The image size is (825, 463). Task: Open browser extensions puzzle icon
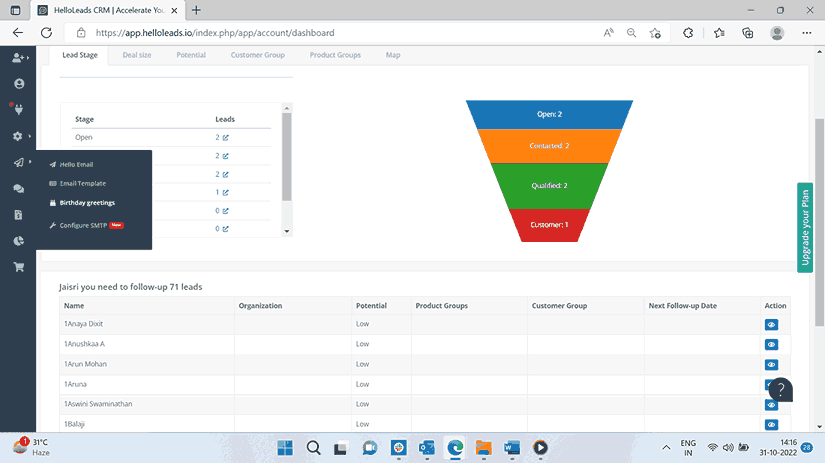coord(688,33)
